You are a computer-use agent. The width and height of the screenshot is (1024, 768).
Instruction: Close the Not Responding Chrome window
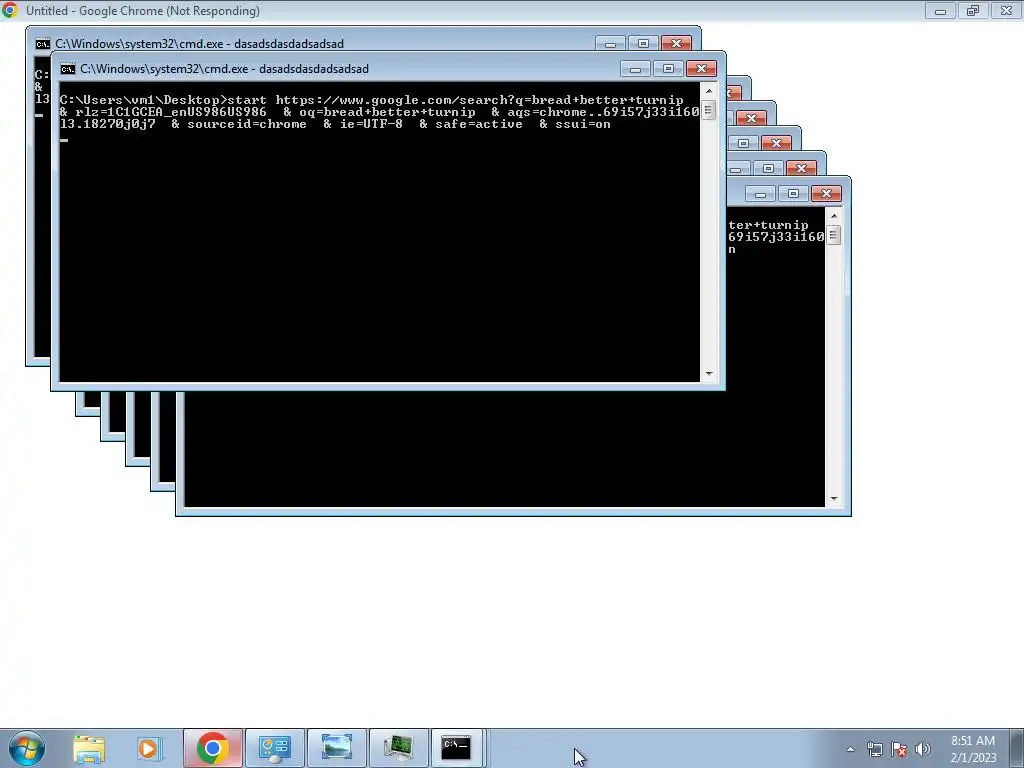[1006, 10]
